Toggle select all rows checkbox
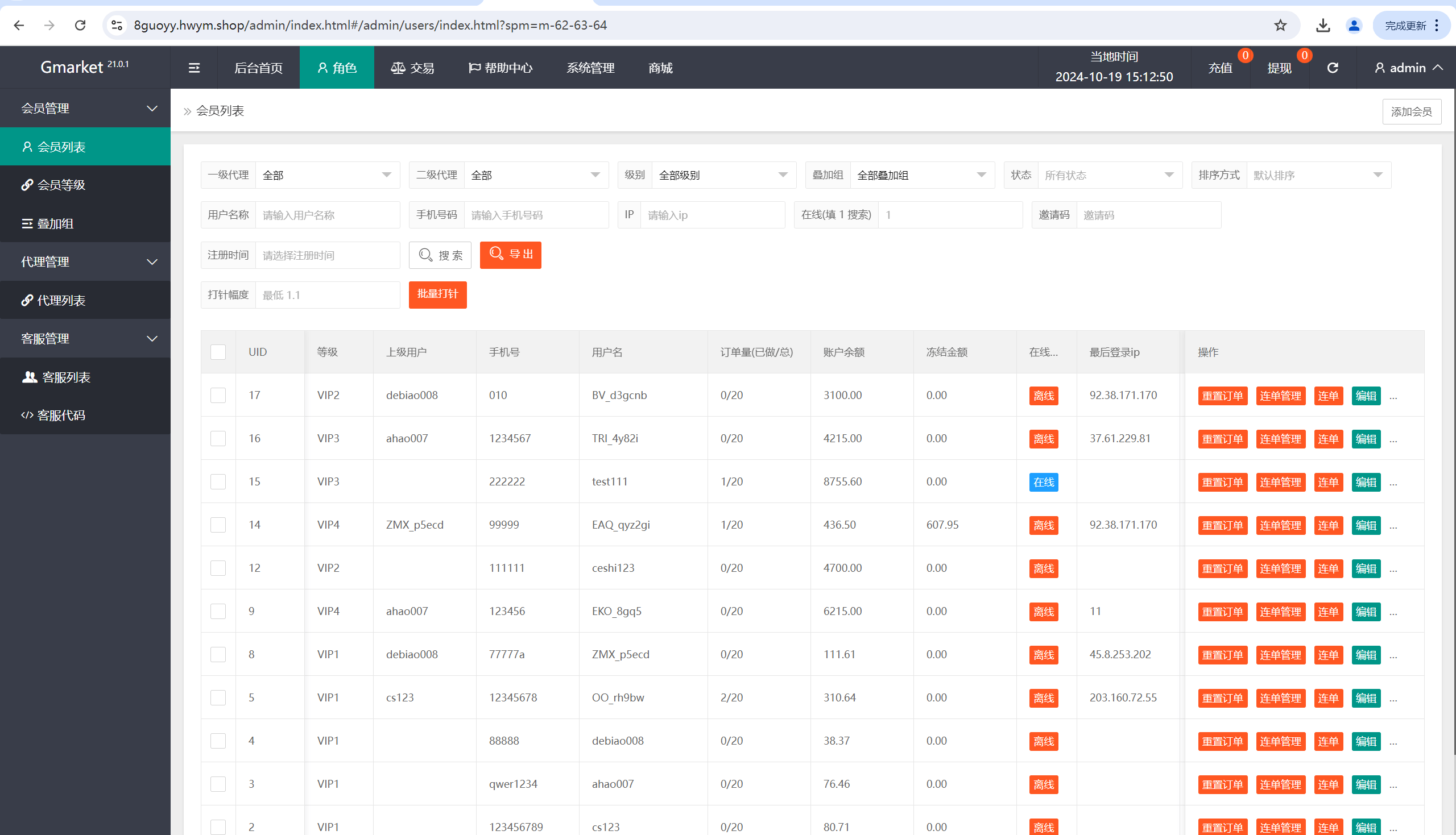1456x835 pixels. click(x=218, y=352)
